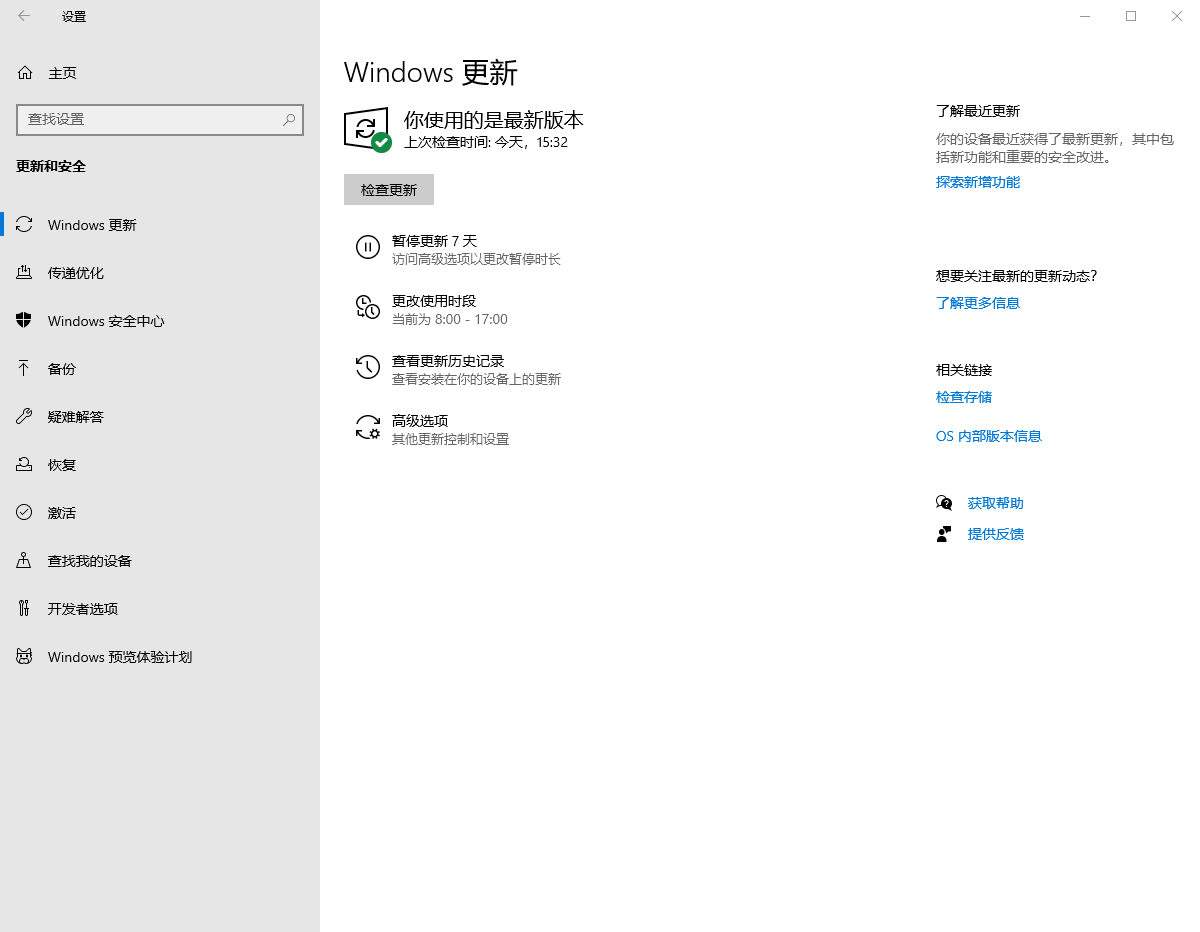The height and width of the screenshot is (932, 1200).
Task: Click the Windows 更新 sync icon in the sidebar
Action: point(24,225)
